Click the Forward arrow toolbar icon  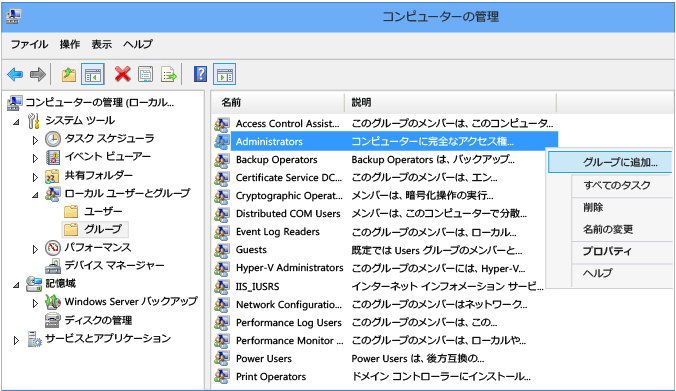click(38, 75)
